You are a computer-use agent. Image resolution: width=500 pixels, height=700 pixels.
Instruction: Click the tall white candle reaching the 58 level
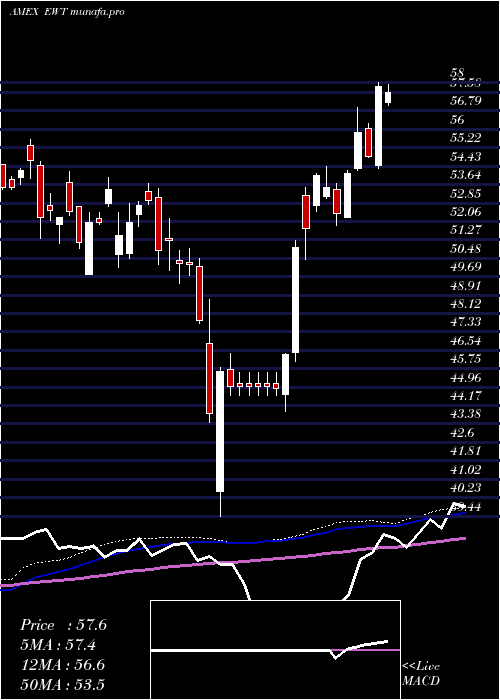(x=379, y=126)
